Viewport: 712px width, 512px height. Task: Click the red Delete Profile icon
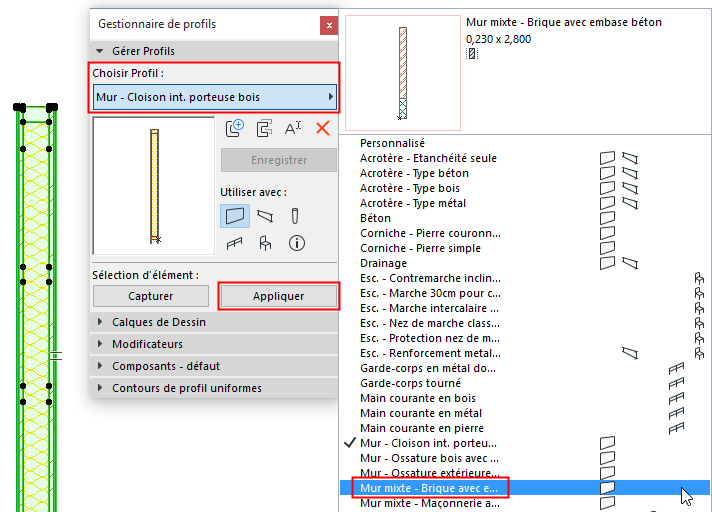(323, 128)
